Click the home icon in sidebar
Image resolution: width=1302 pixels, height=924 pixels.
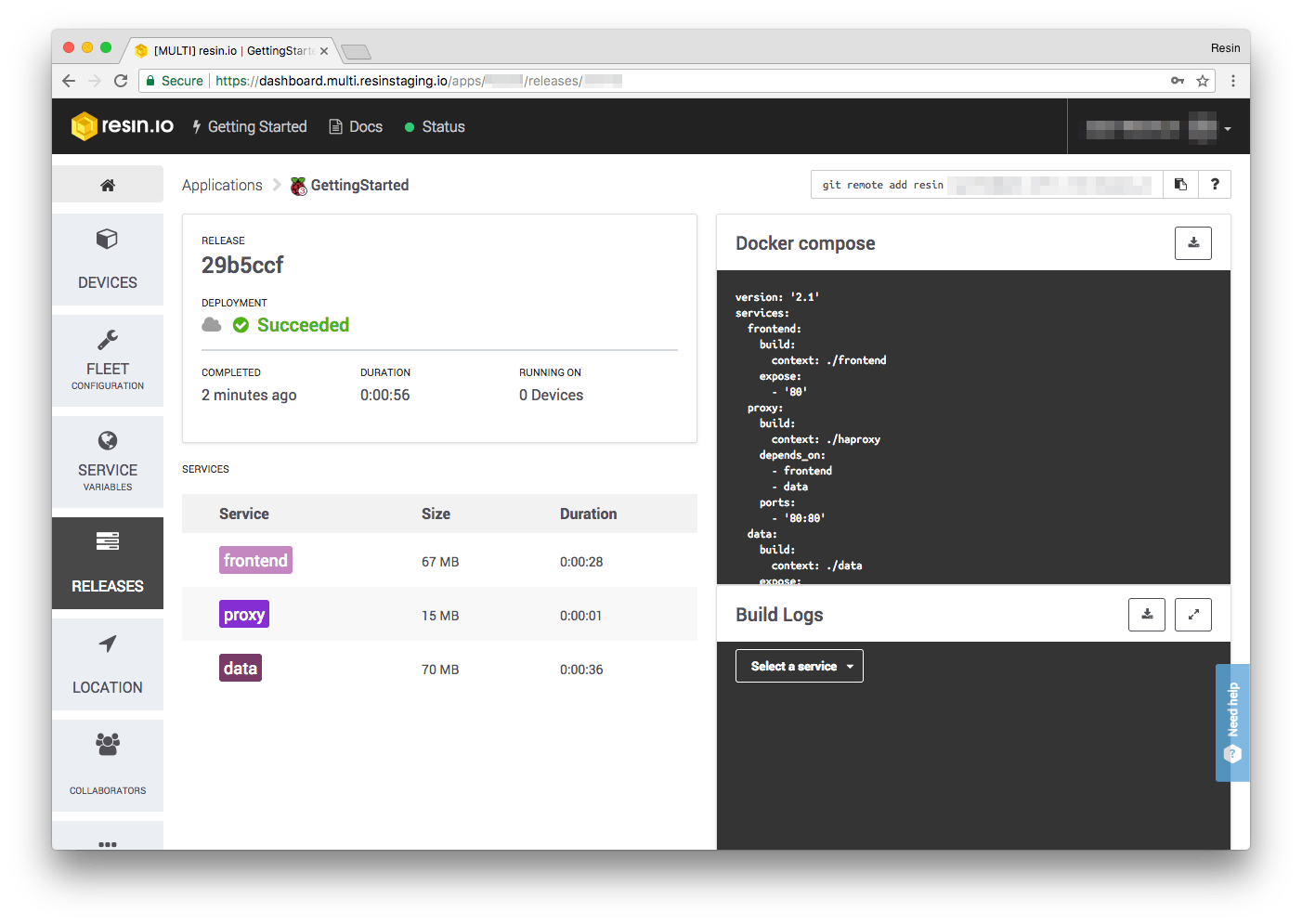click(x=108, y=185)
